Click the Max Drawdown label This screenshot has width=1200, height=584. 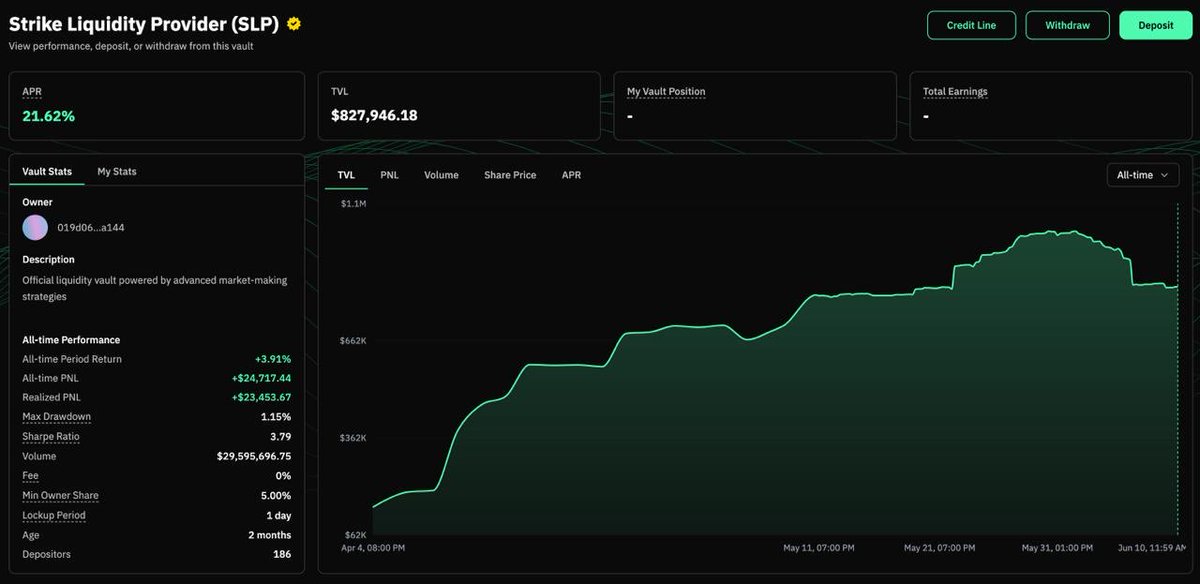click(57, 416)
